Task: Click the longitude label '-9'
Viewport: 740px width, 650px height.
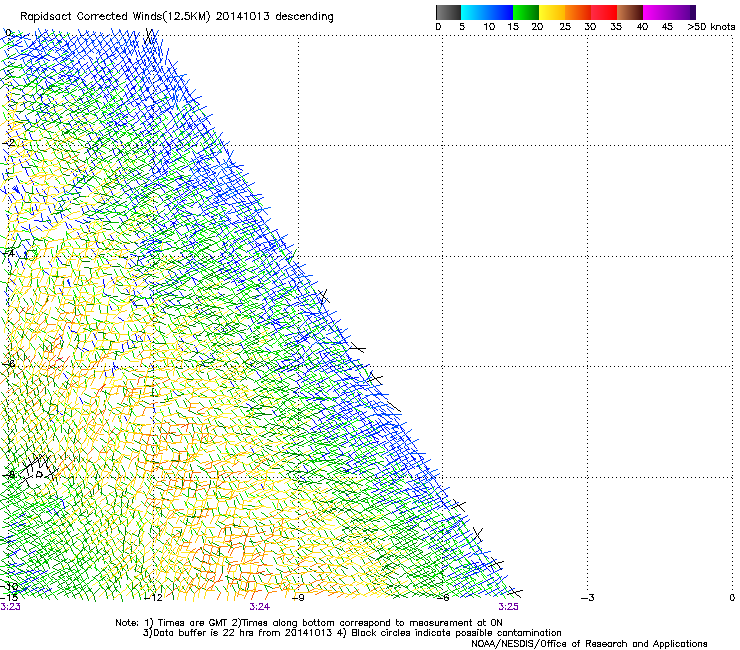Action: tap(298, 598)
